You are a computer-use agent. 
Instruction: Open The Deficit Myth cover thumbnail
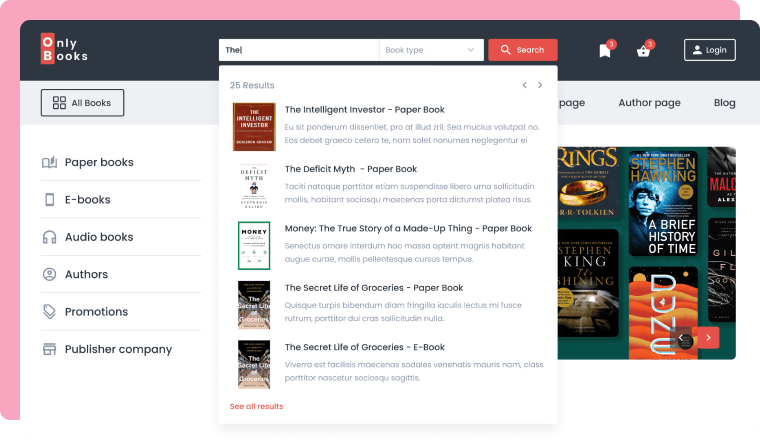click(254, 186)
